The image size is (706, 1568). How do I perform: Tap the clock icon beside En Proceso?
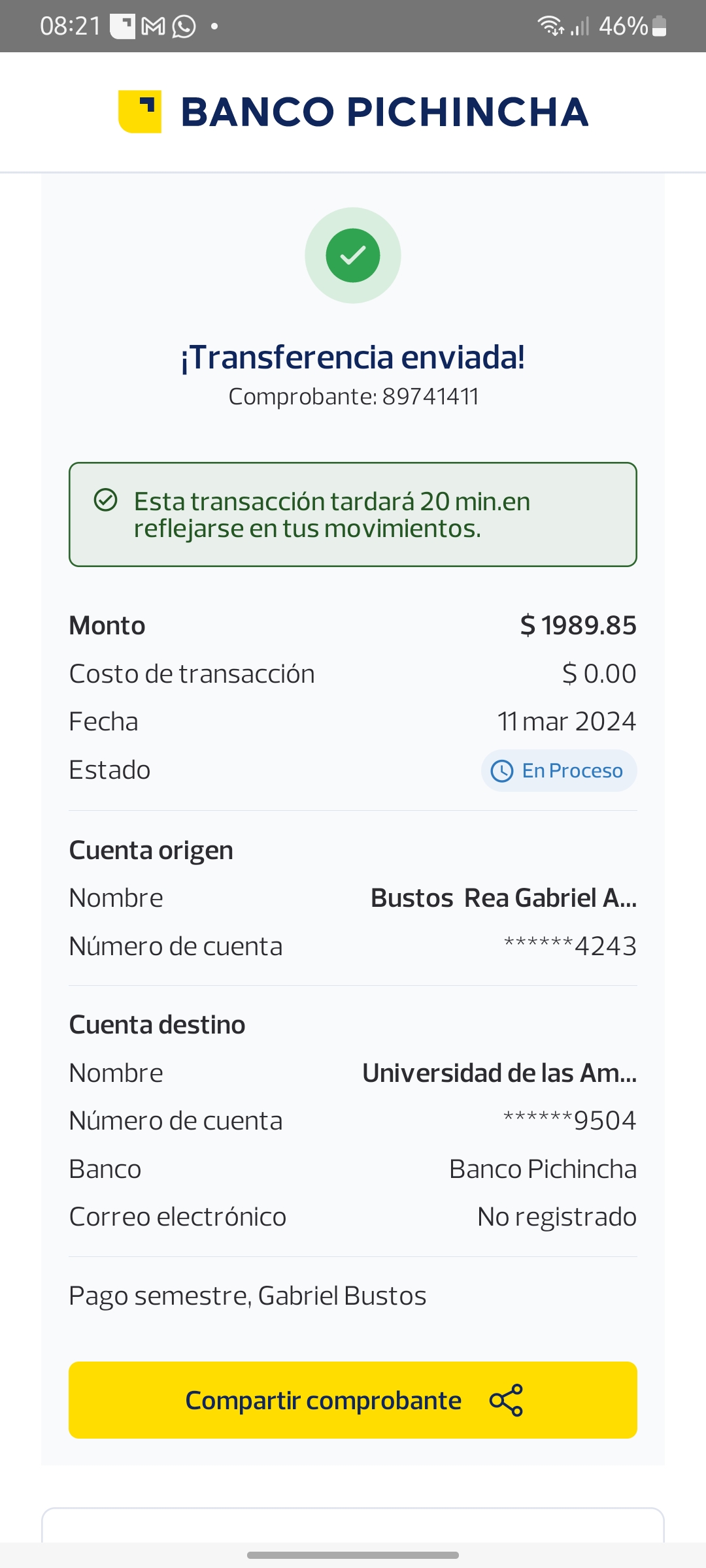tap(502, 771)
